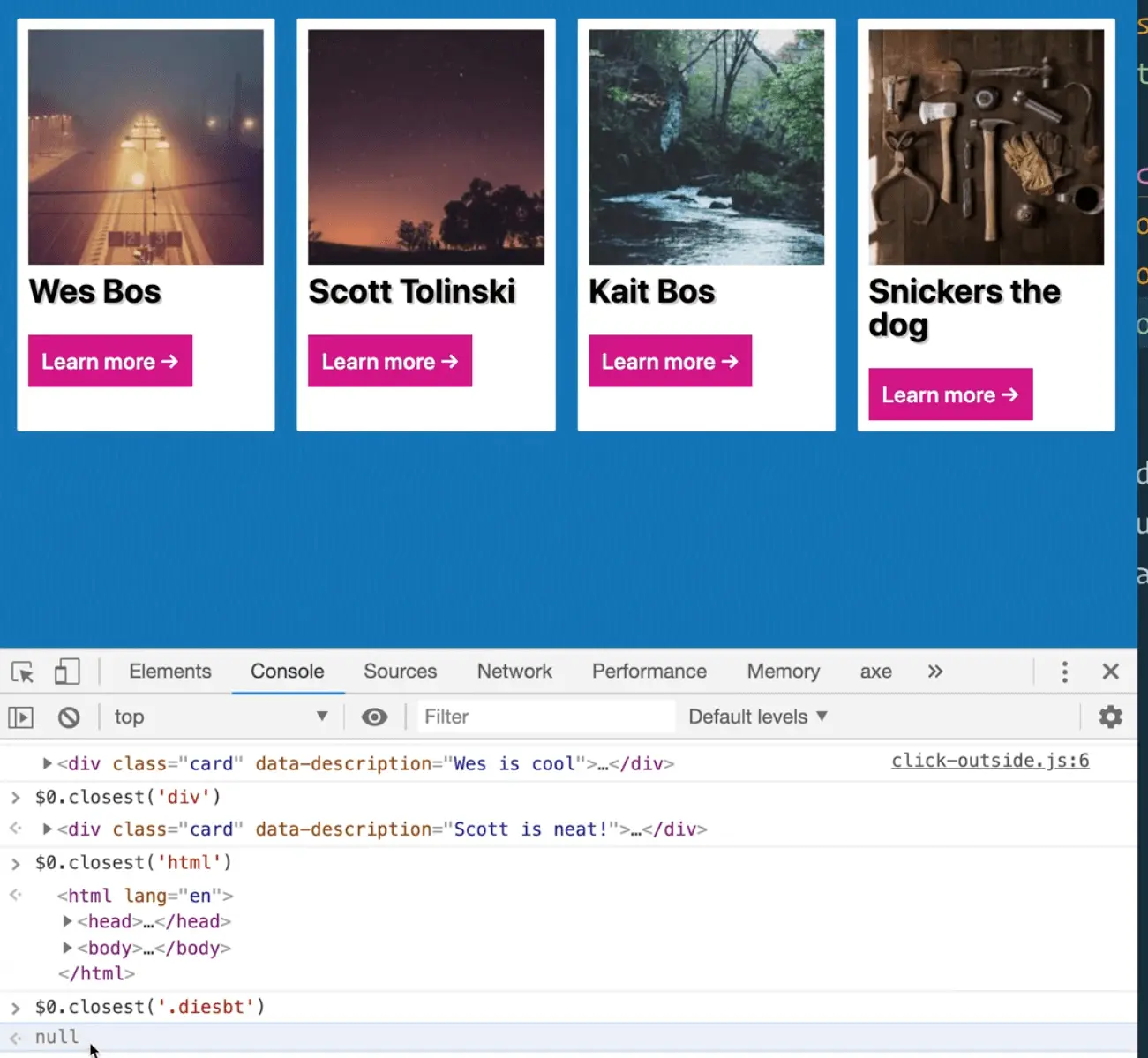1148x1058 pixels.
Task: Open console settings gear icon
Action: tap(1110, 717)
